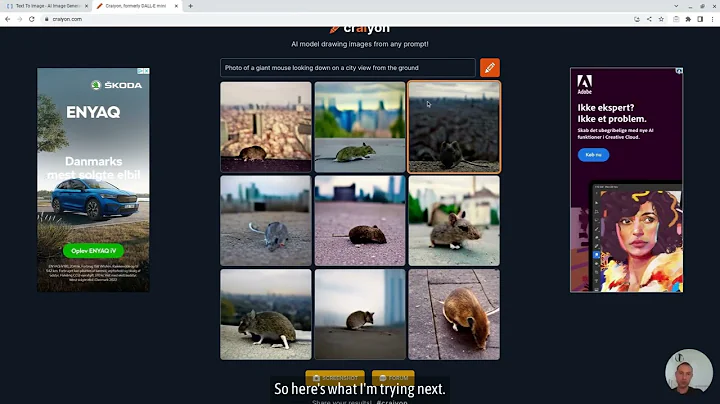Viewport: 720px width, 404px height.
Task: Reload the craiyon.com page
Action: (32, 19)
